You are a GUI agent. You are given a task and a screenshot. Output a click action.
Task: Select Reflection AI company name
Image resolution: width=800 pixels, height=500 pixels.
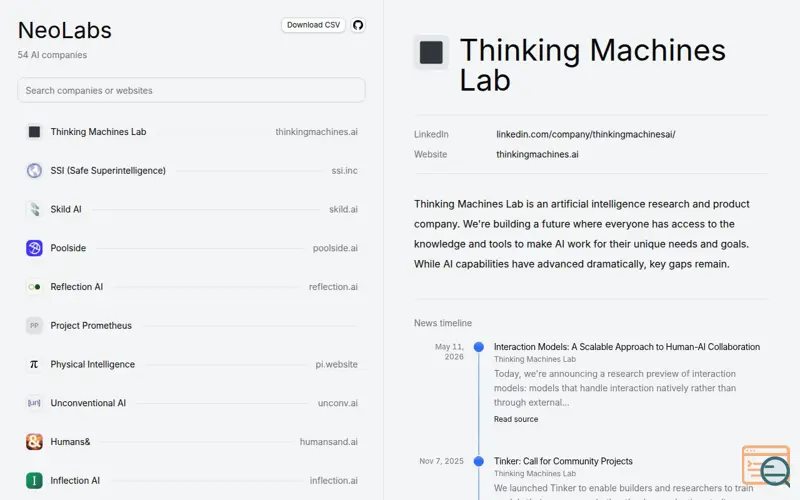77,287
